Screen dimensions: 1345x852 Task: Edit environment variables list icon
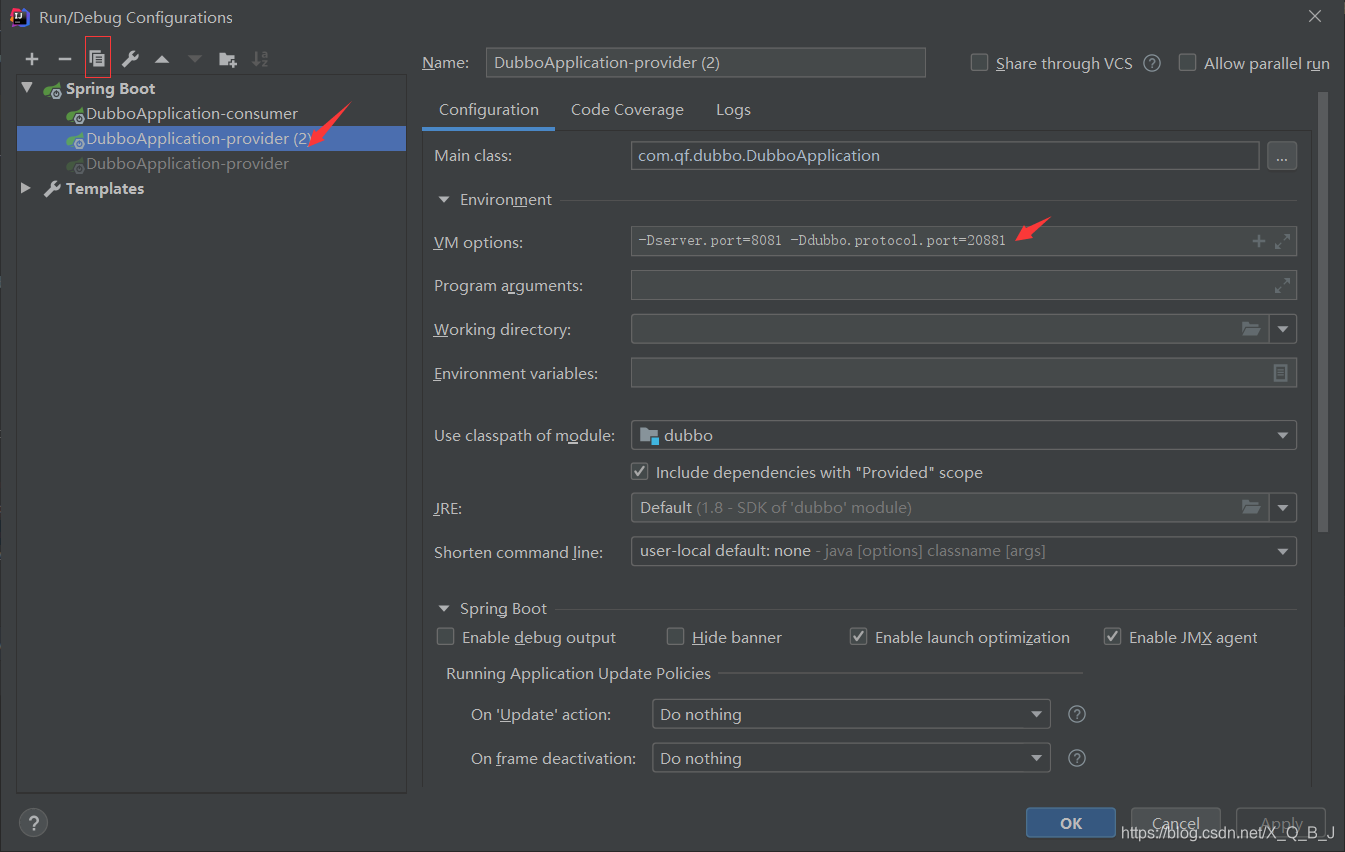pyautogui.click(x=1280, y=372)
